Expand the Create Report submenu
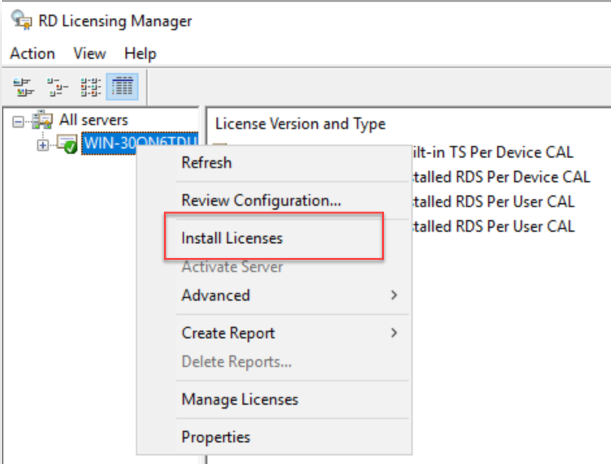The width and height of the screenshot is (611, 464). (x=394, y=333)
